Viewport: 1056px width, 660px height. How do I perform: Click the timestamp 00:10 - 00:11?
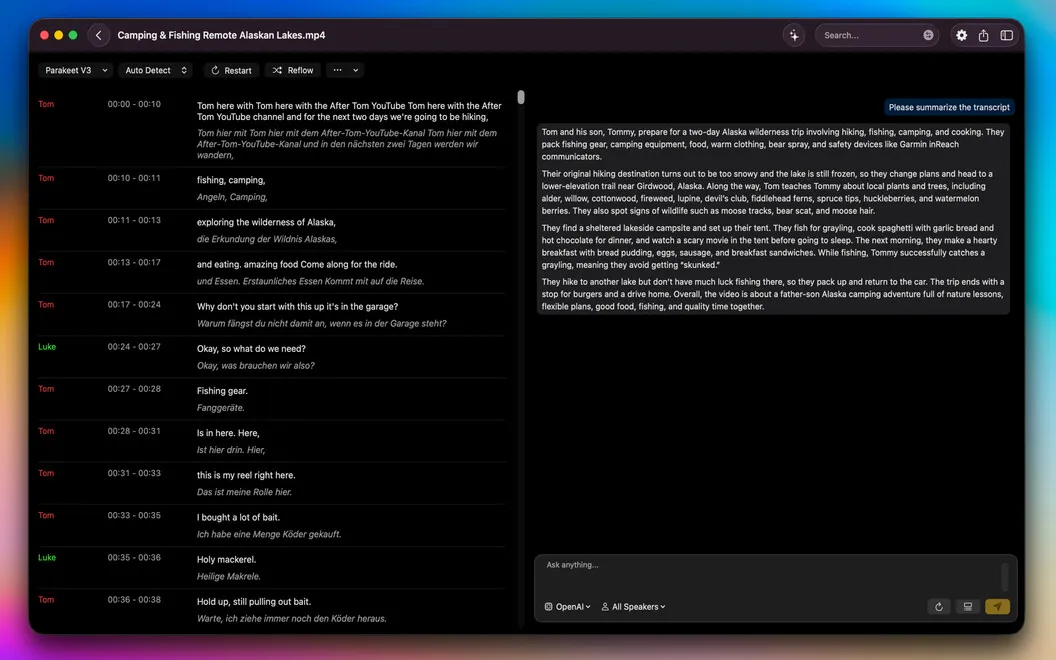pyautogui.click(x=134, y=178)
